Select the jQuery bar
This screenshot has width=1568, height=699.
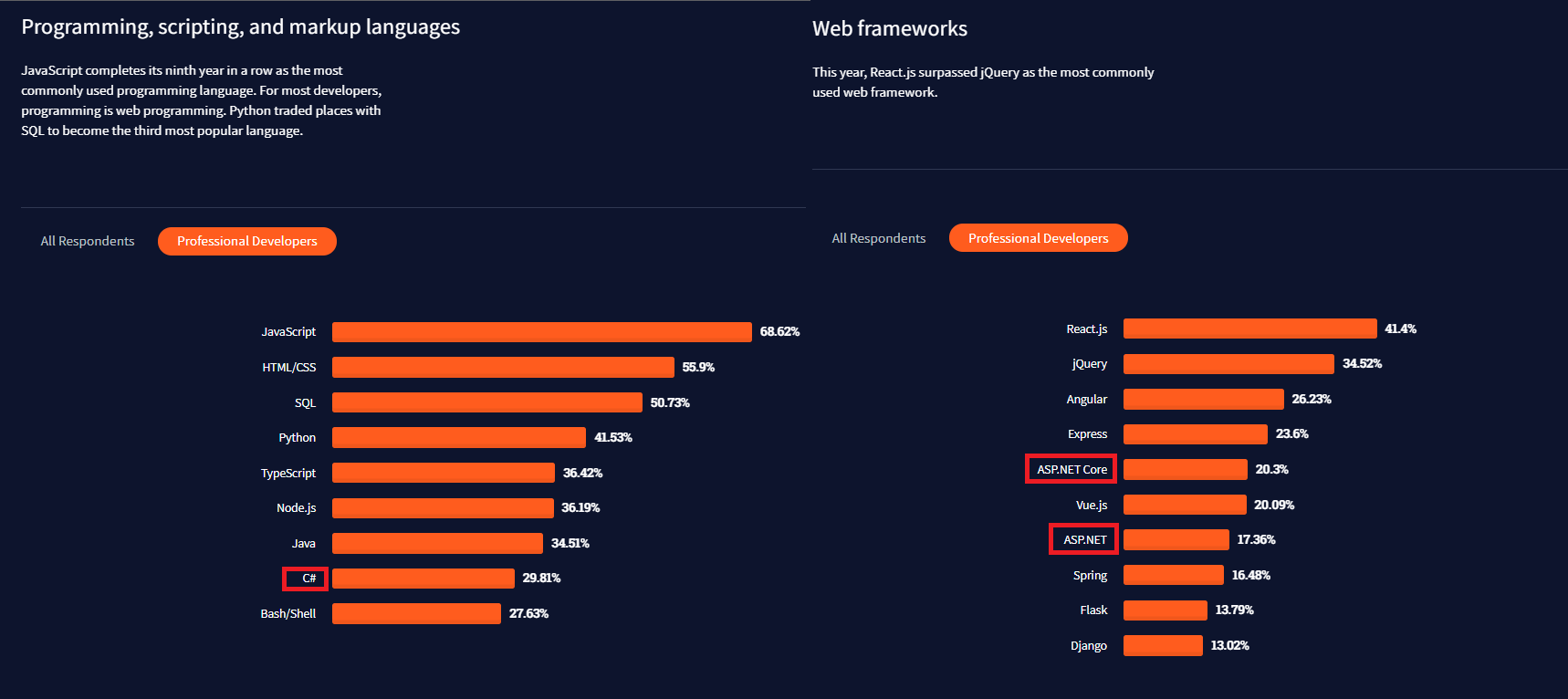[1228, 364]
